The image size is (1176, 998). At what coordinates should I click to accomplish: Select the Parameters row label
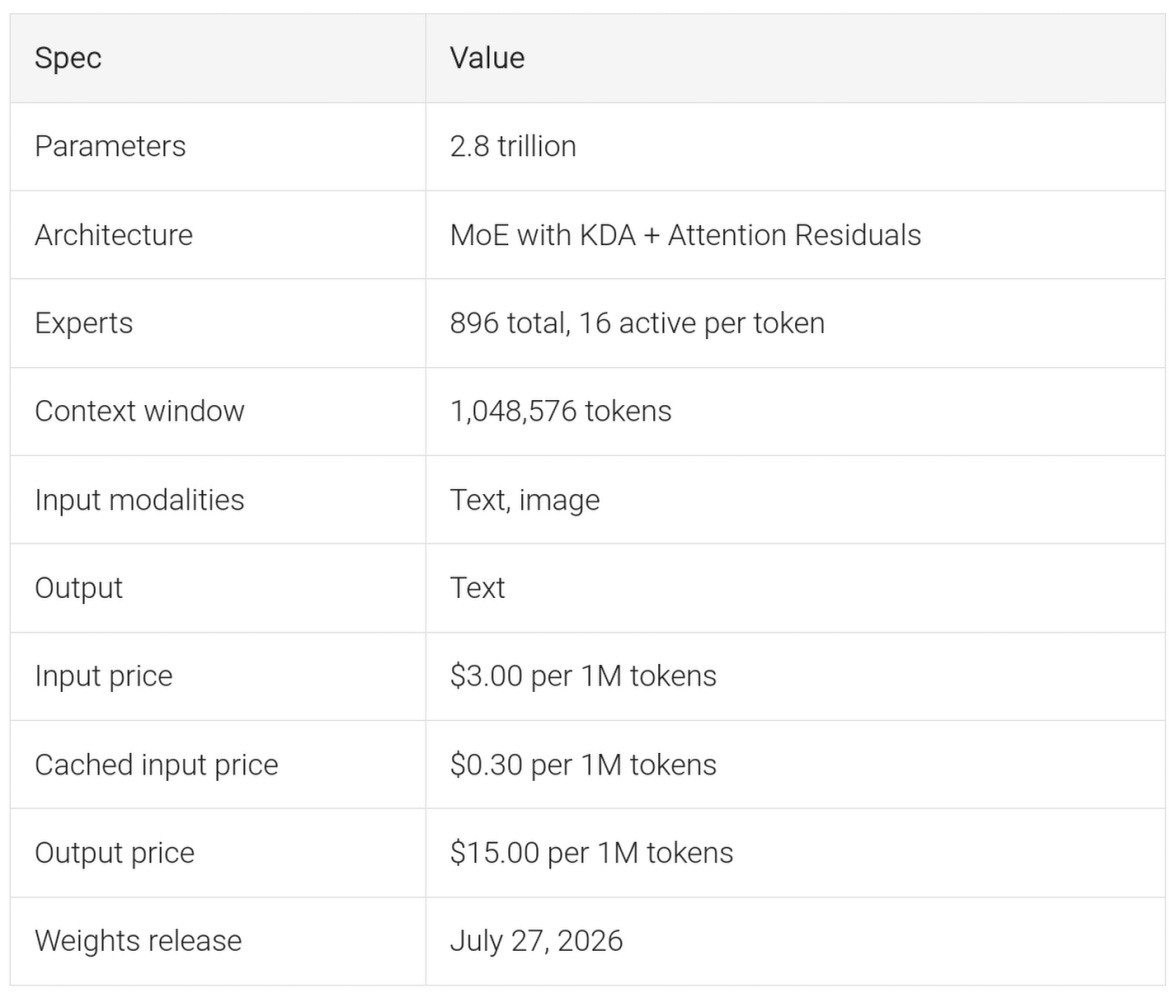coord(110,146)
